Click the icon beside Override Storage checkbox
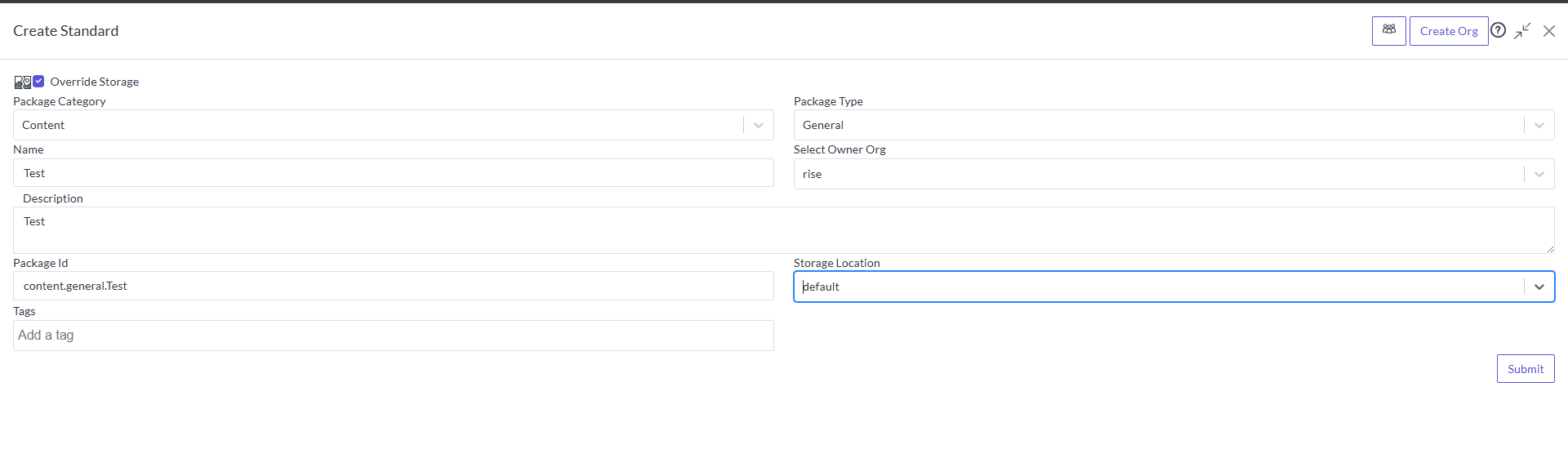The image size is (1568, 458). [22, 82]
